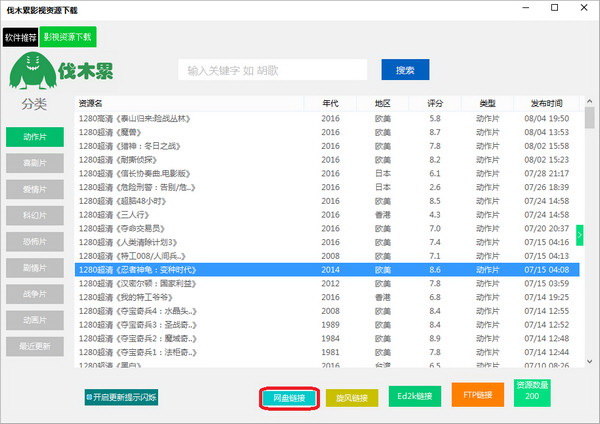Select row 《夺宝奇兵2：魔域奇..》
Image resolution: width=600 pixels, height=424 pixels.
(327, 339)
